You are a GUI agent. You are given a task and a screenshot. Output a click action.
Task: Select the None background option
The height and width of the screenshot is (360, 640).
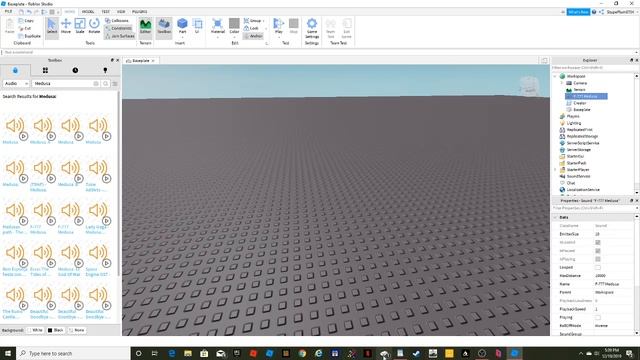pyautogui.click(x=77, y=330)
